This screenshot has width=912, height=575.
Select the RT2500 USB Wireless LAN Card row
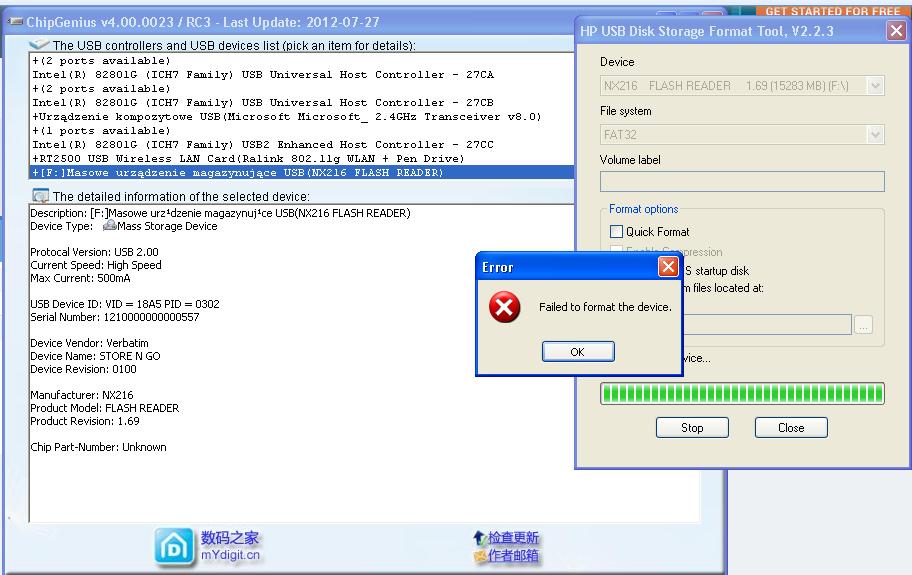[301, 159]
